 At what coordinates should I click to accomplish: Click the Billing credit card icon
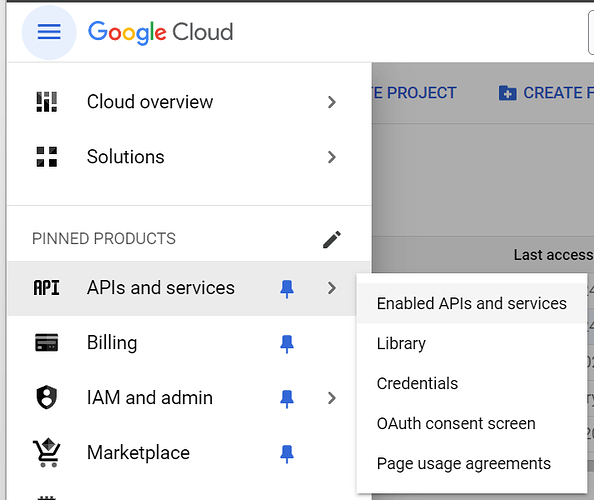[47, 342]
